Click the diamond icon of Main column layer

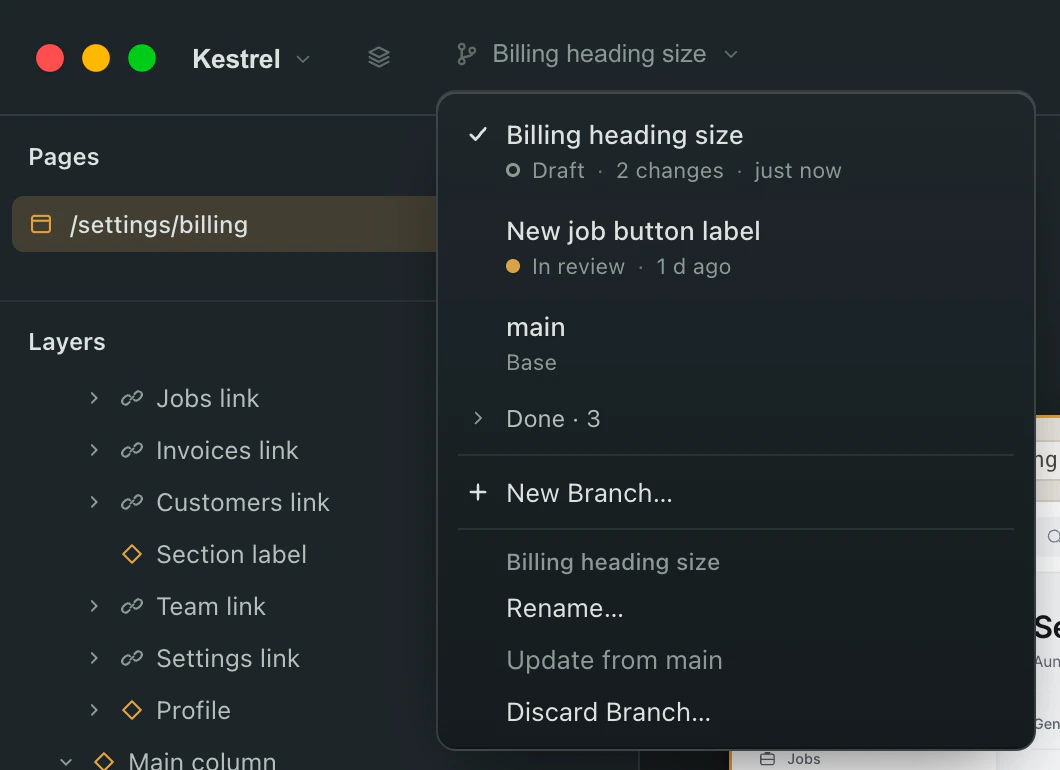click(x=103, y=761)
